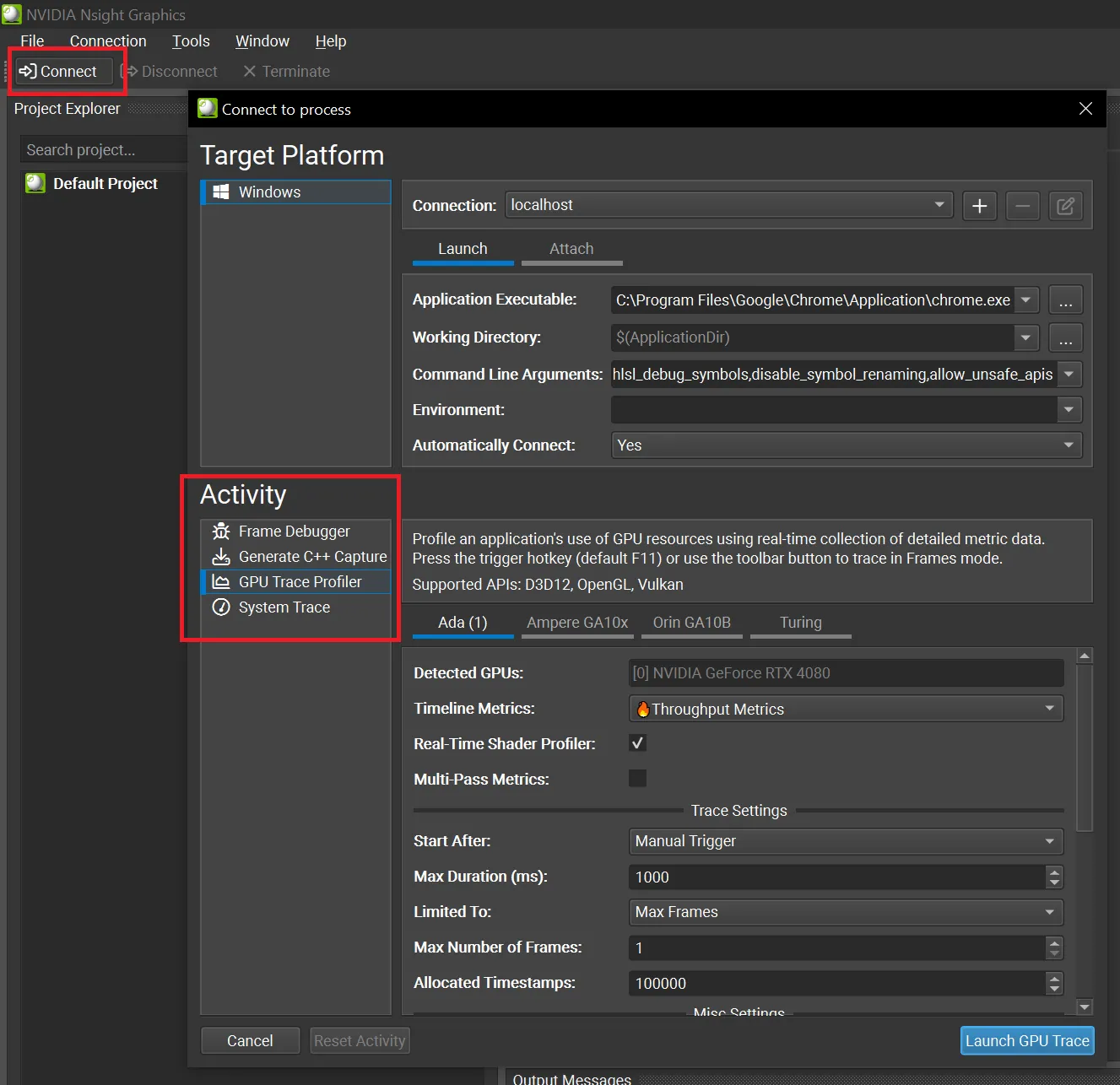Select the Frame Debugger activity icon
Image resolution: width=1120 pixels, height=1085 pixels.
pyautogui.click(x=221, y=531)
